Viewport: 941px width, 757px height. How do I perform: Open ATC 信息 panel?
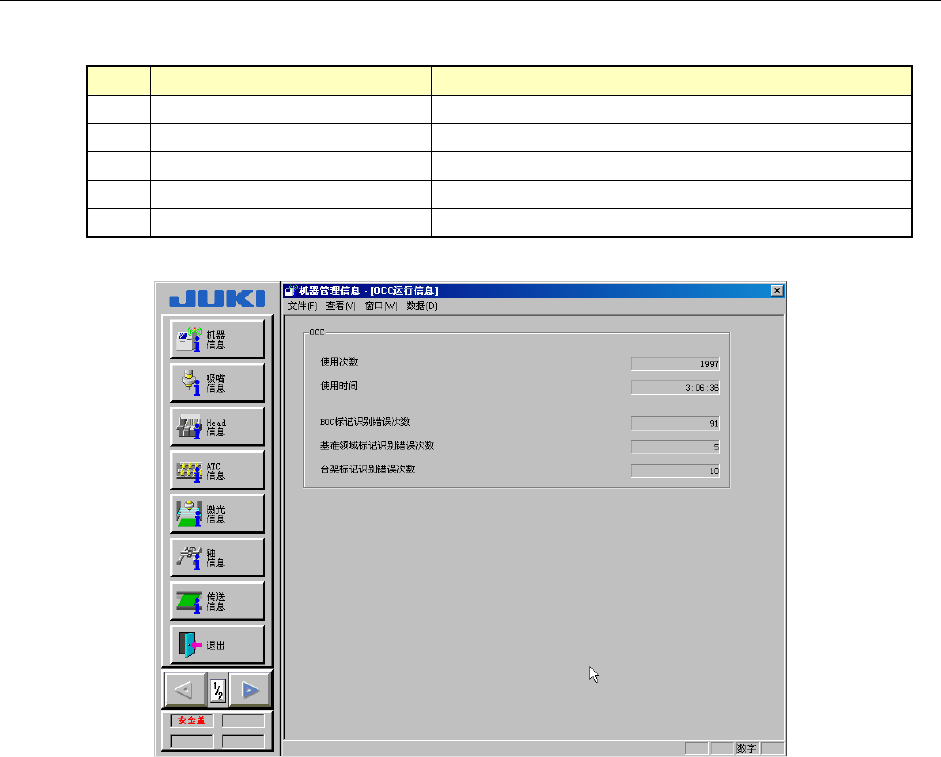[217, 471]
